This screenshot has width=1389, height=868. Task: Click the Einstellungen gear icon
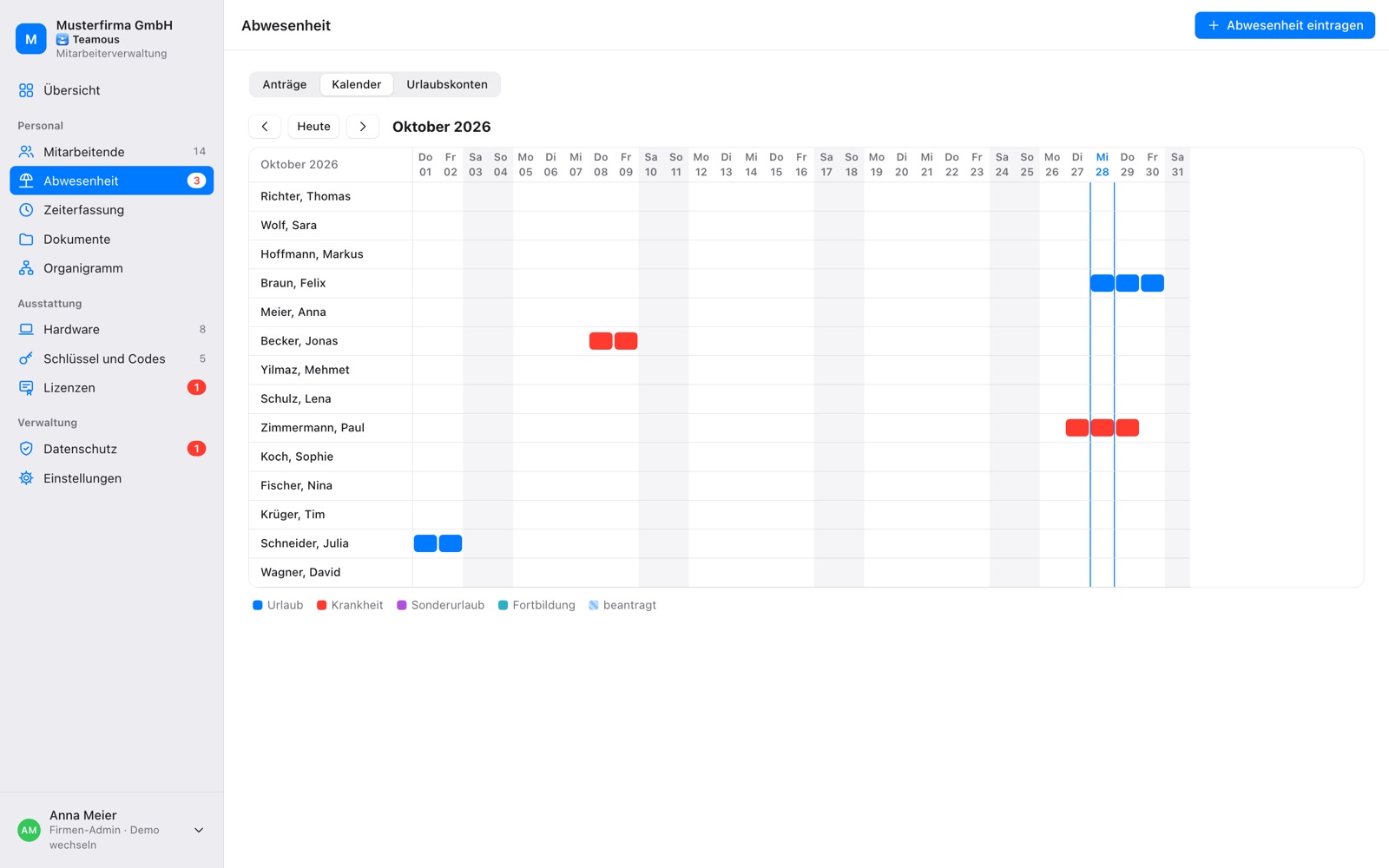coord(26,478)
